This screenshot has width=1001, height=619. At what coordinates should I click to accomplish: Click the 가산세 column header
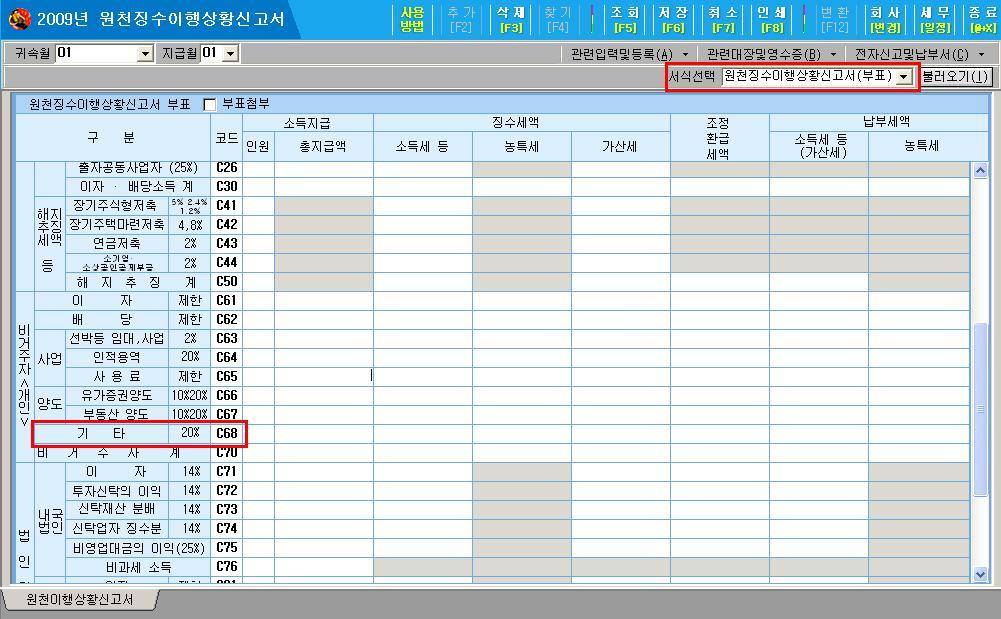621,147
